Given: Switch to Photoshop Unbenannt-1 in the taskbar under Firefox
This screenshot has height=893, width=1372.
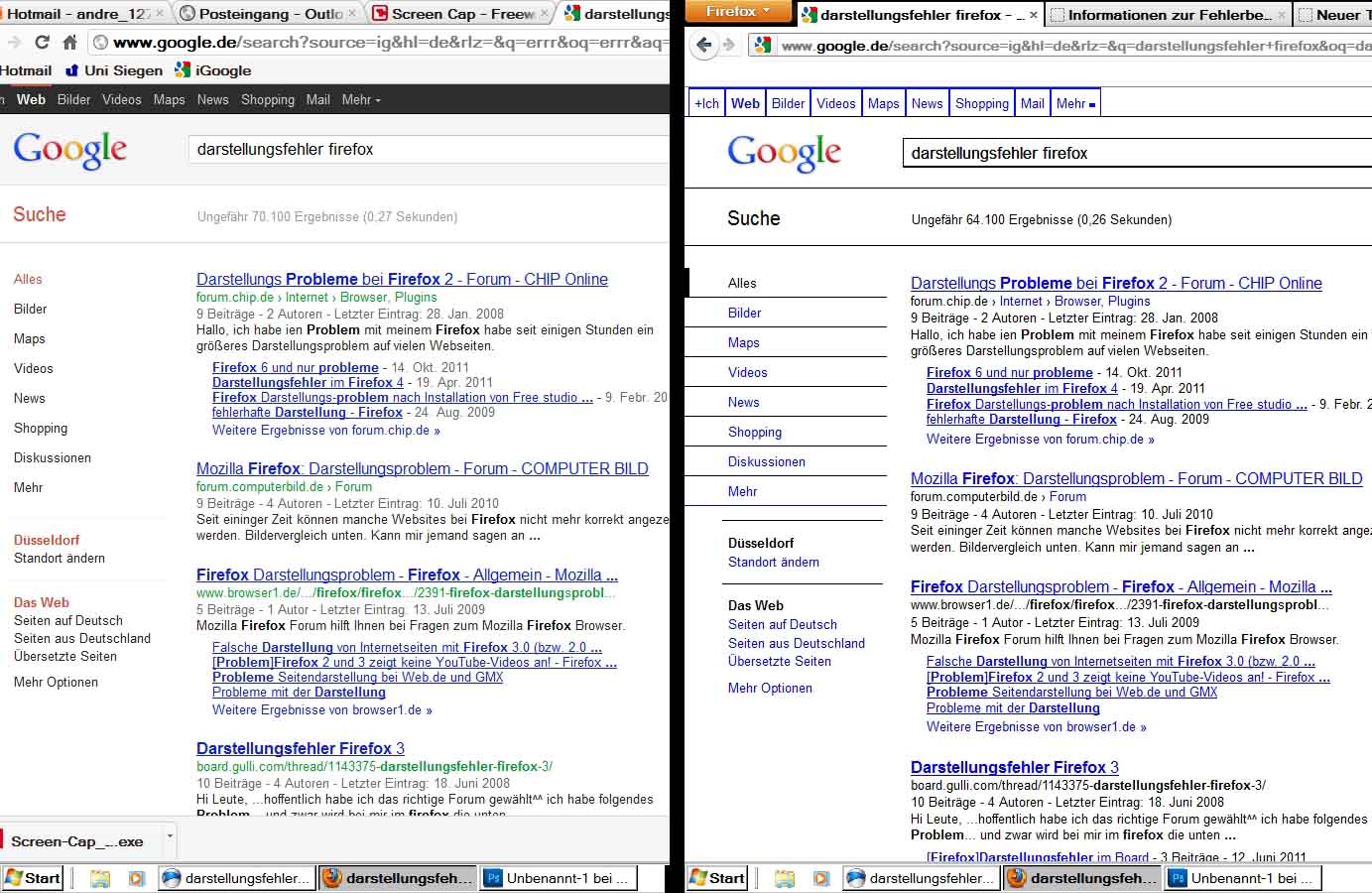Looking at the screenshot, I should pos(1242,878).
